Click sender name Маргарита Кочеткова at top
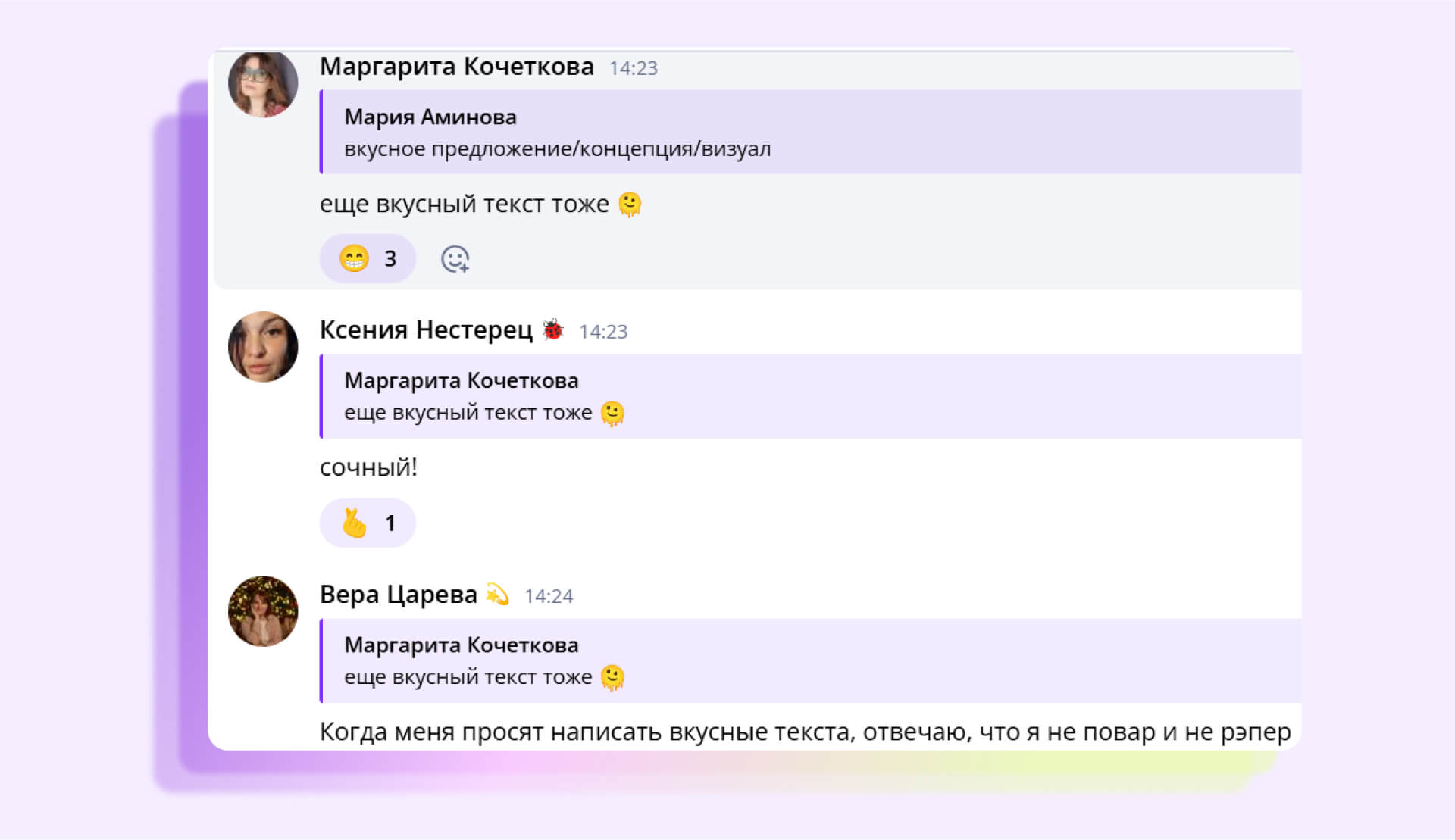 (x=456, y=67)
